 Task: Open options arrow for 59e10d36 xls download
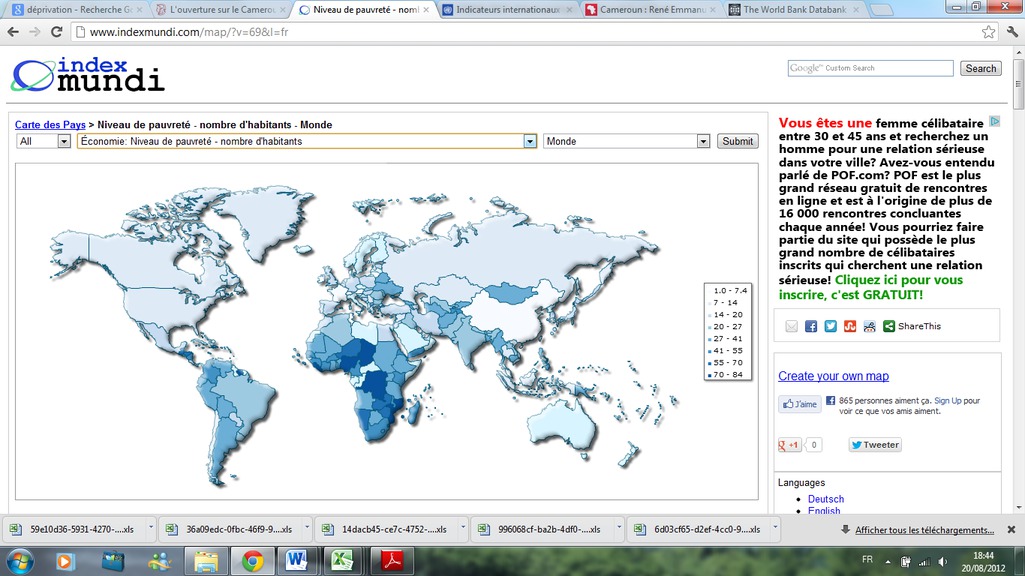pos(151,529)
